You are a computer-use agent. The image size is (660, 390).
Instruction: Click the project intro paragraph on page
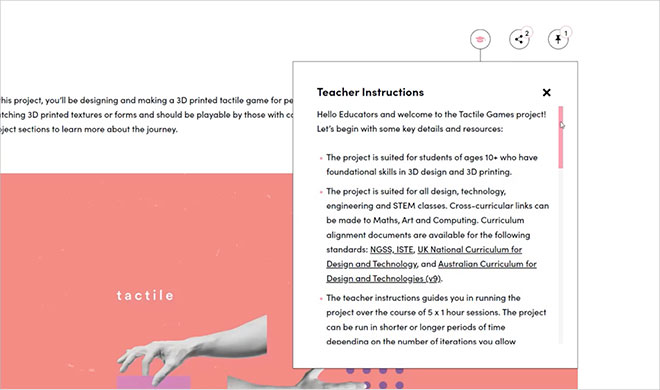145,115
